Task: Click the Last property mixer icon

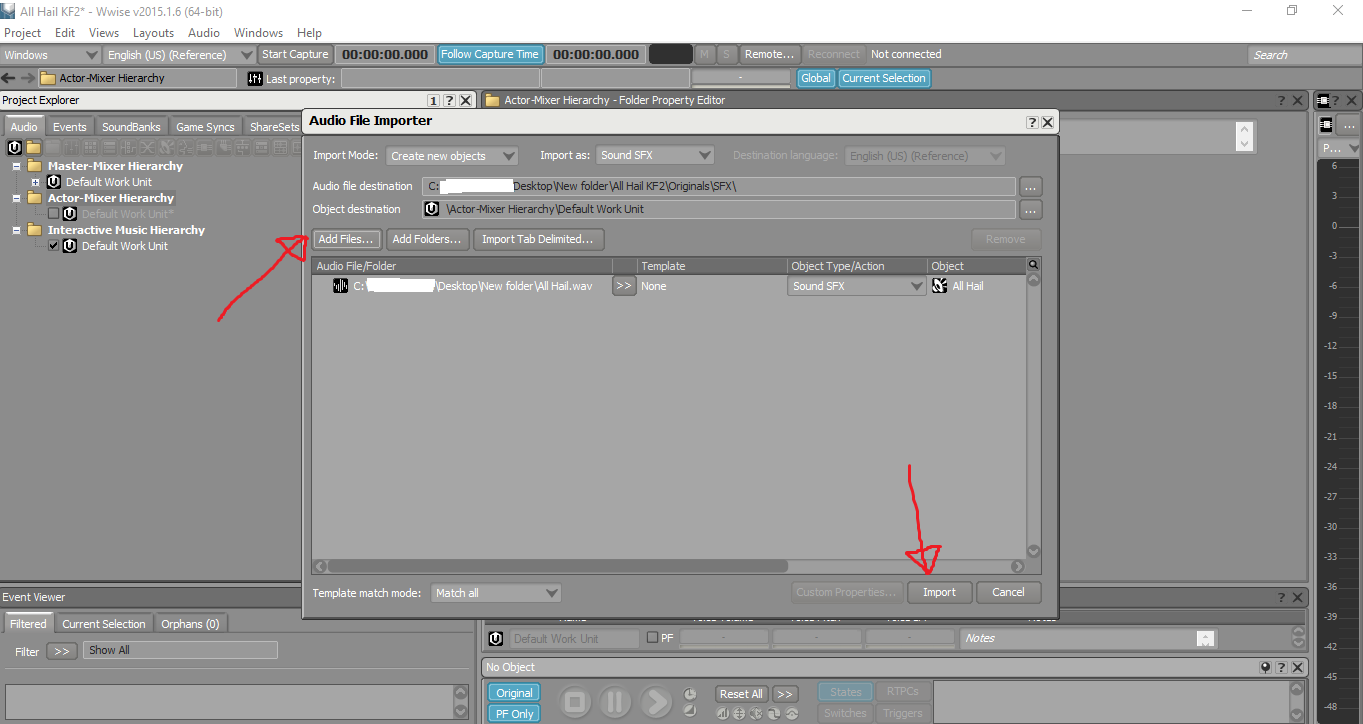Action: [254, 78]
